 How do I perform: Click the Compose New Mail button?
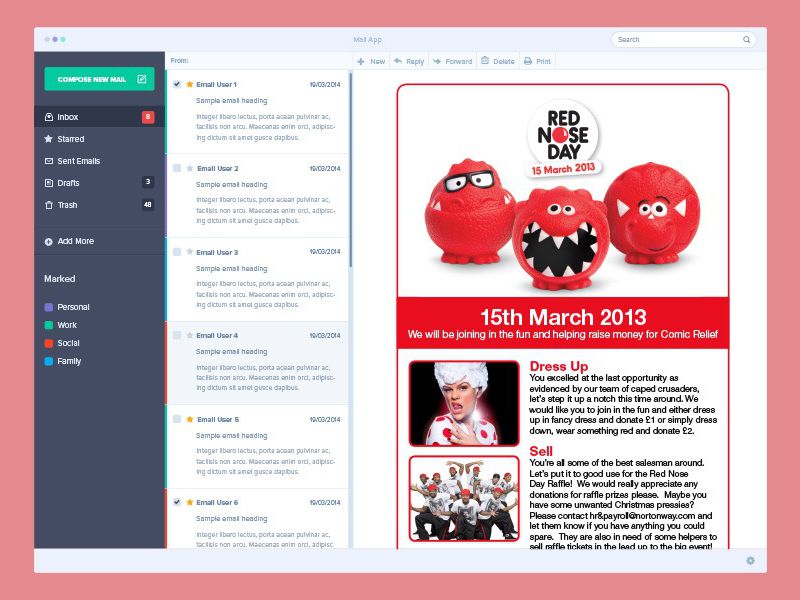pyautogui.click(x=99, y=79)
